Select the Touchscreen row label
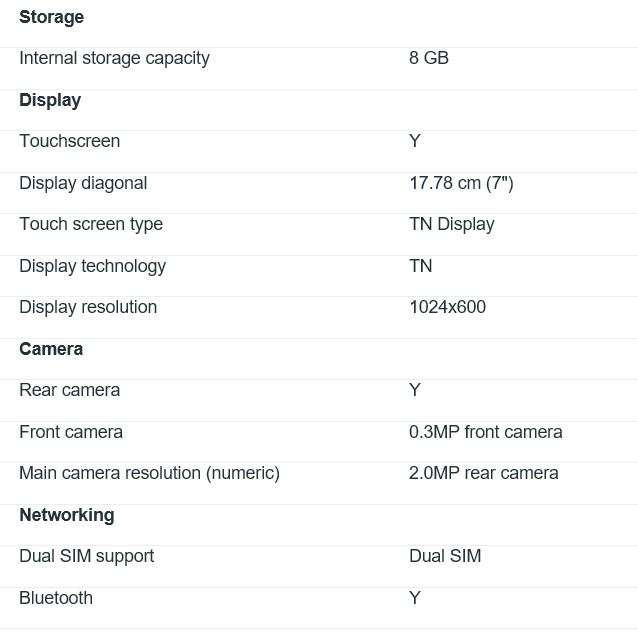Image resolution: width=638 pixels, height=635 pixels. click(x=70, y=141)
